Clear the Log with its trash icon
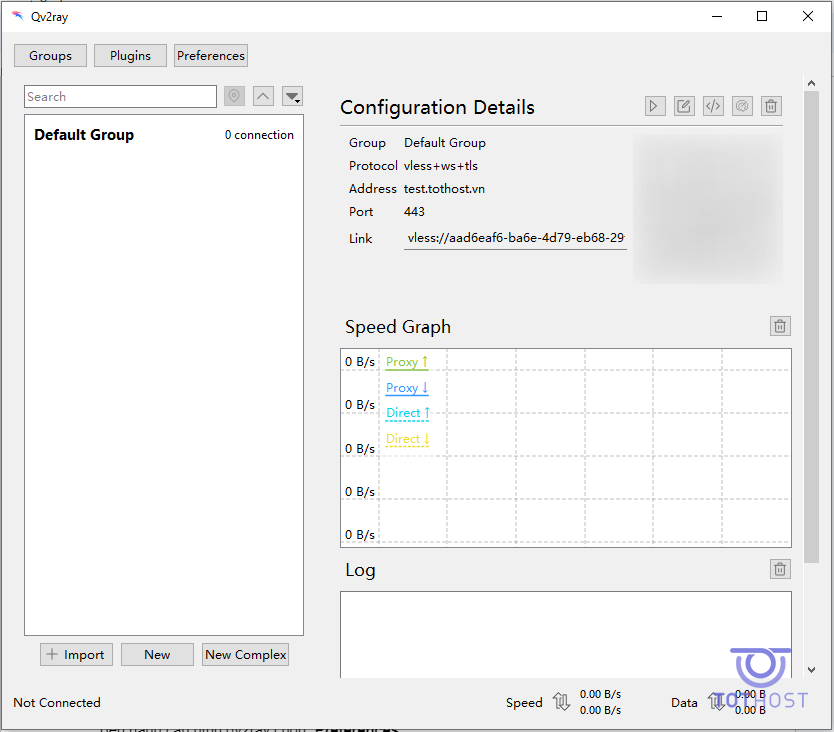 click(780, 569)
